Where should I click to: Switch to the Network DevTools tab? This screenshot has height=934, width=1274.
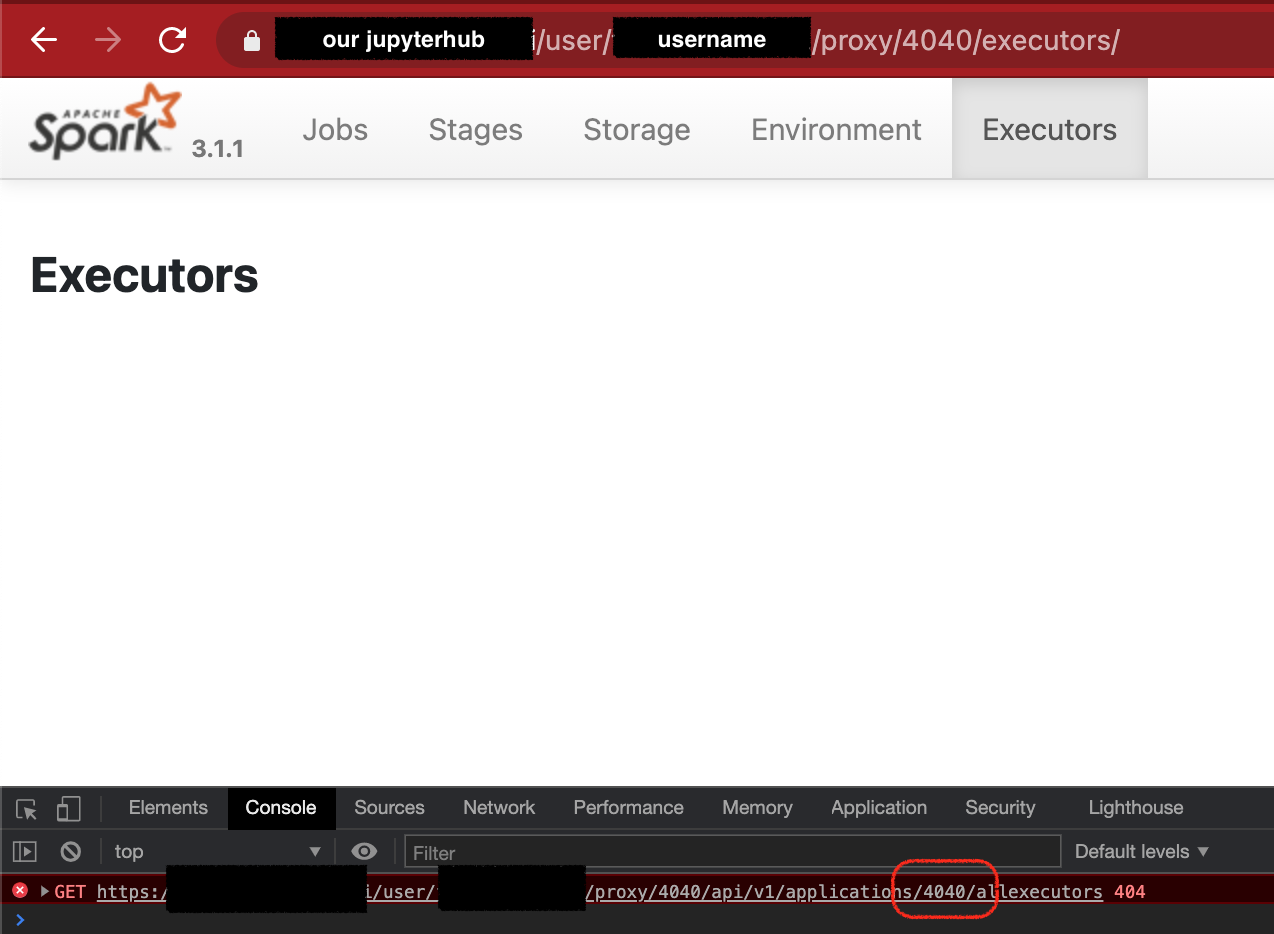click(x=499, y=808)
